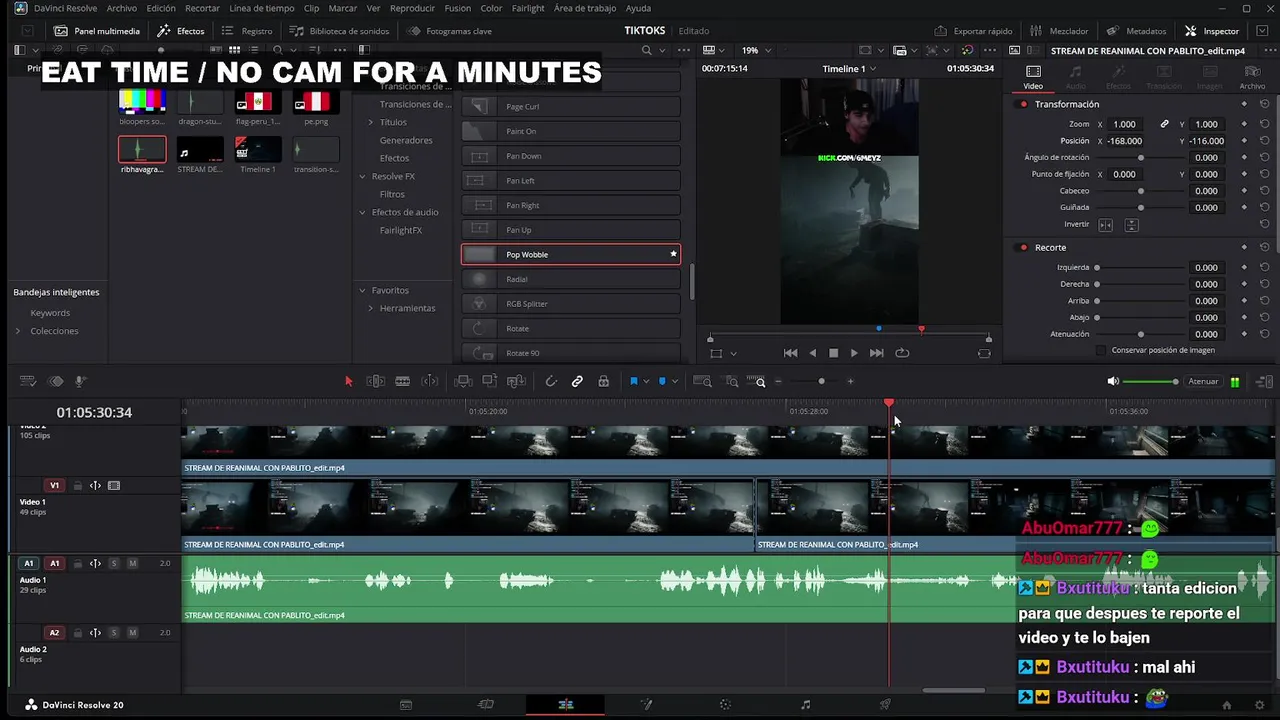Jump to first frame in viewer
This screenshot has width=1280, height=720.
pos(790,353)
